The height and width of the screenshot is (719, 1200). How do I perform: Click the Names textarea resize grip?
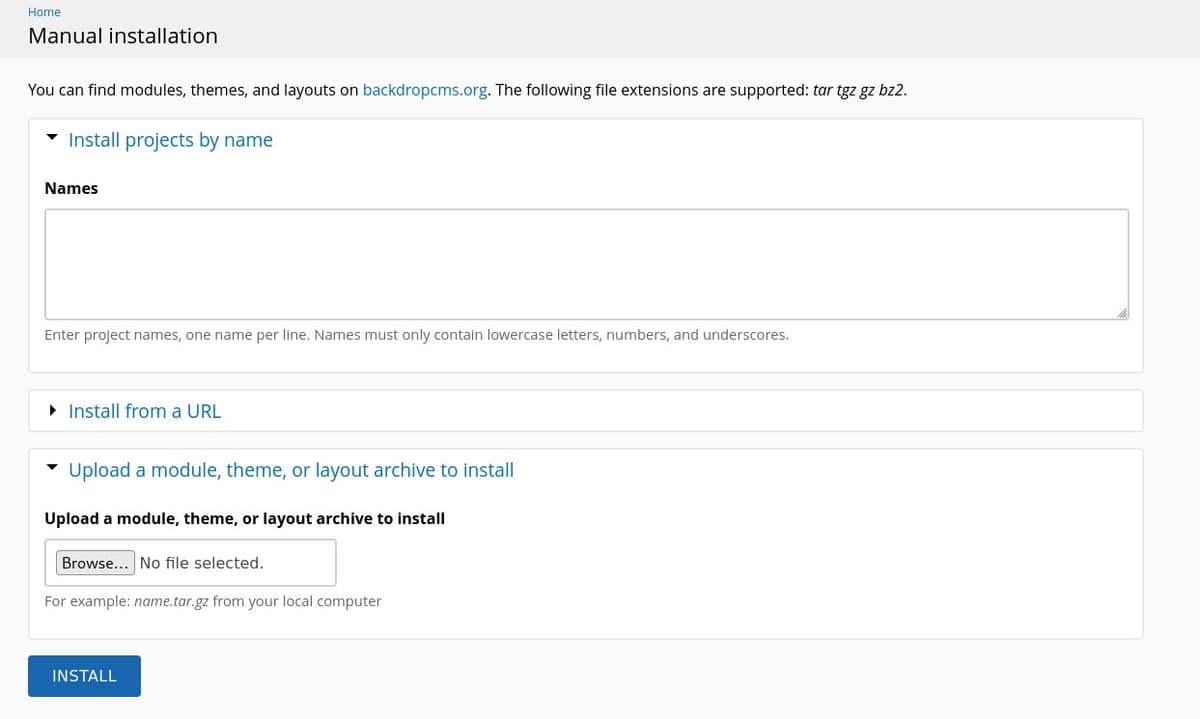1122,313
